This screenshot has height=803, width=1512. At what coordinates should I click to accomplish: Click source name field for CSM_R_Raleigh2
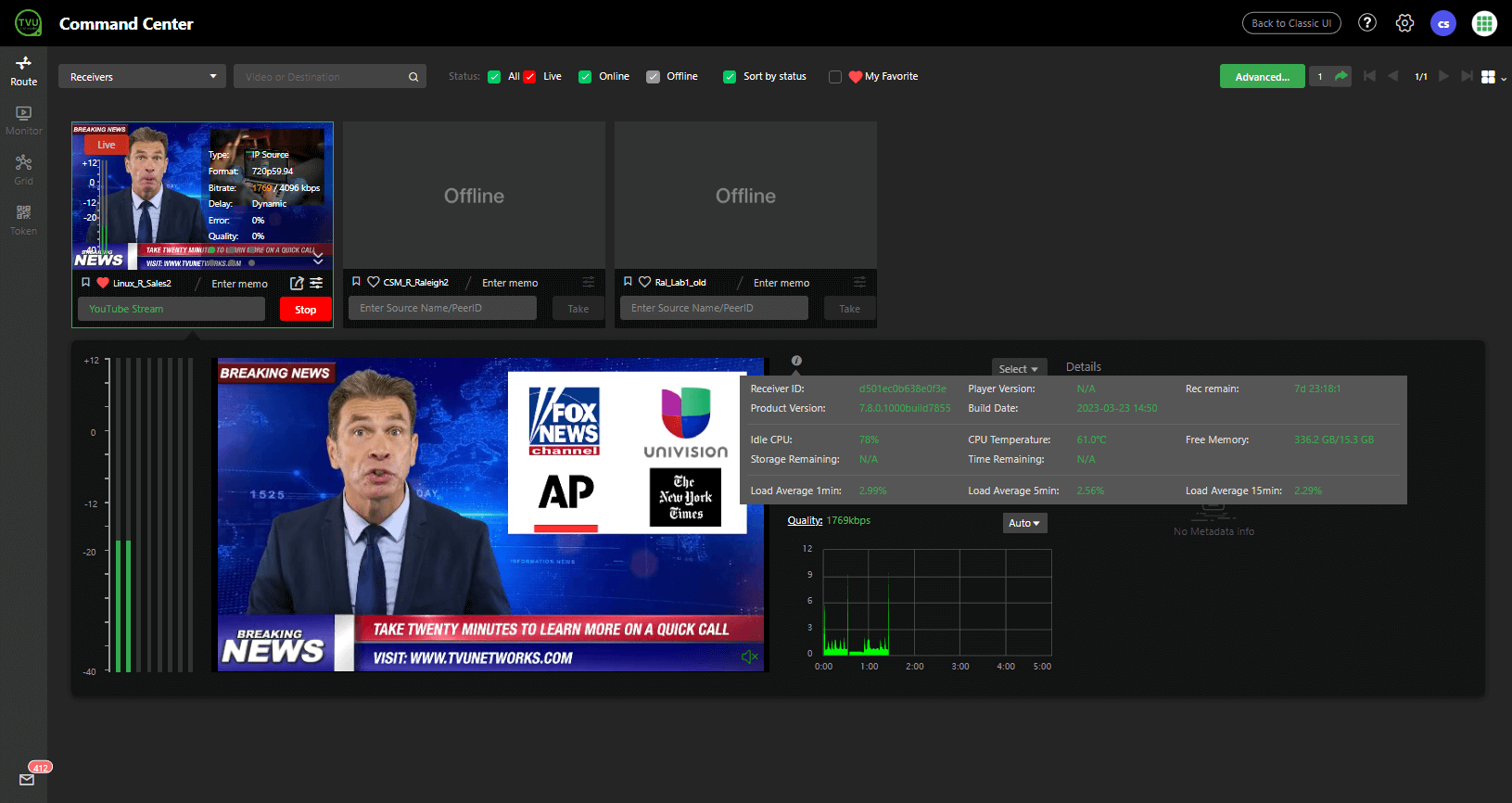pyautogui.click(x=442, y=308)
